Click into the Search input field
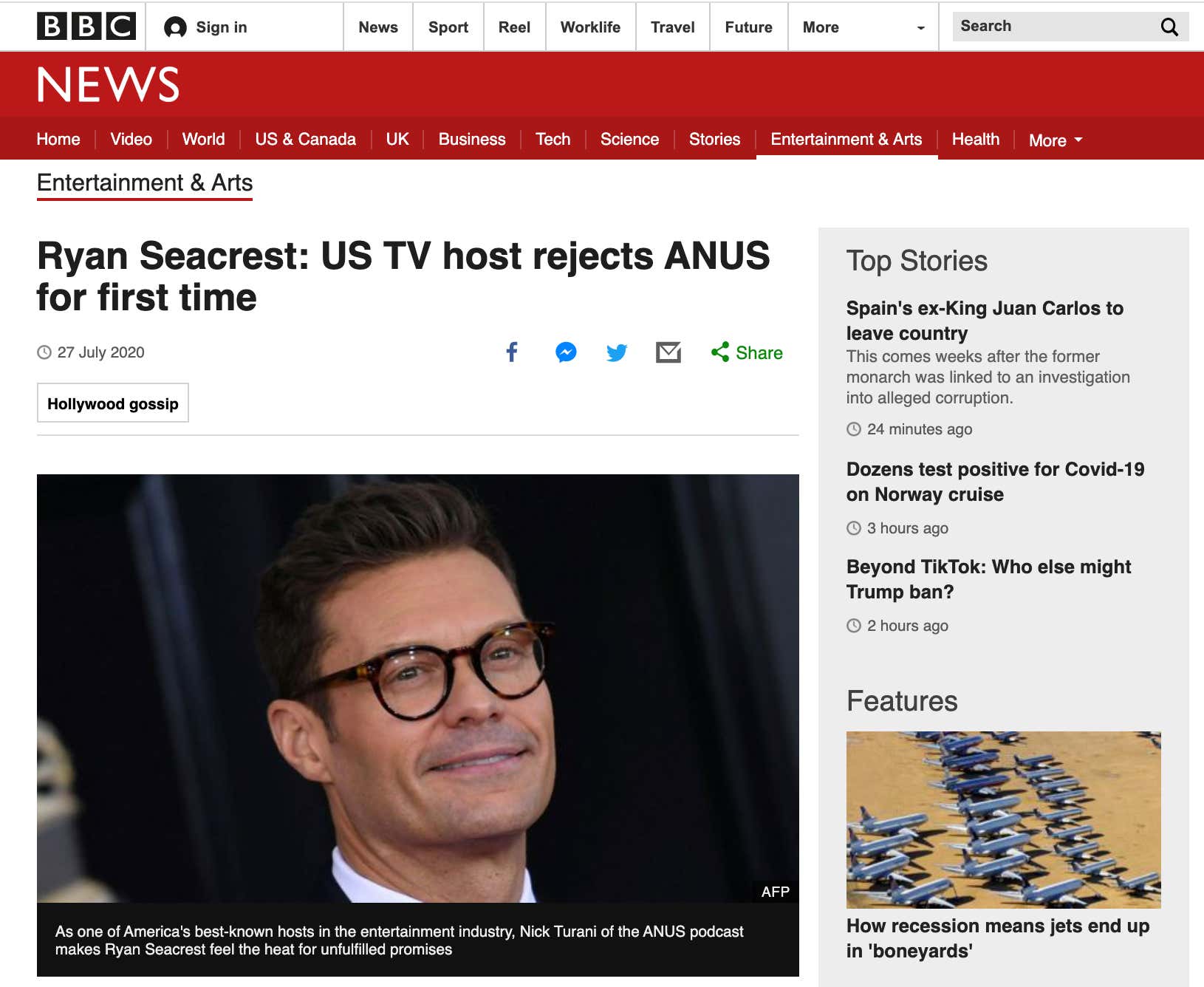 coord(1055,27)
